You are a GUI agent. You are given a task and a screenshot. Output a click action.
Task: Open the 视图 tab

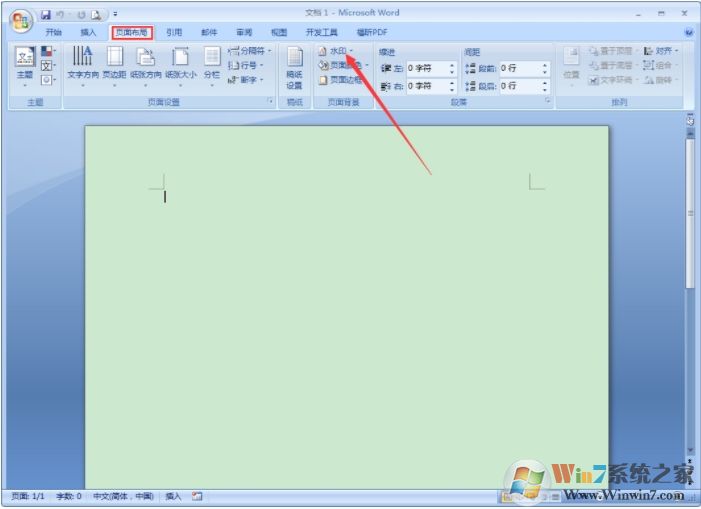pyautogui.click(x=279, y=32)
